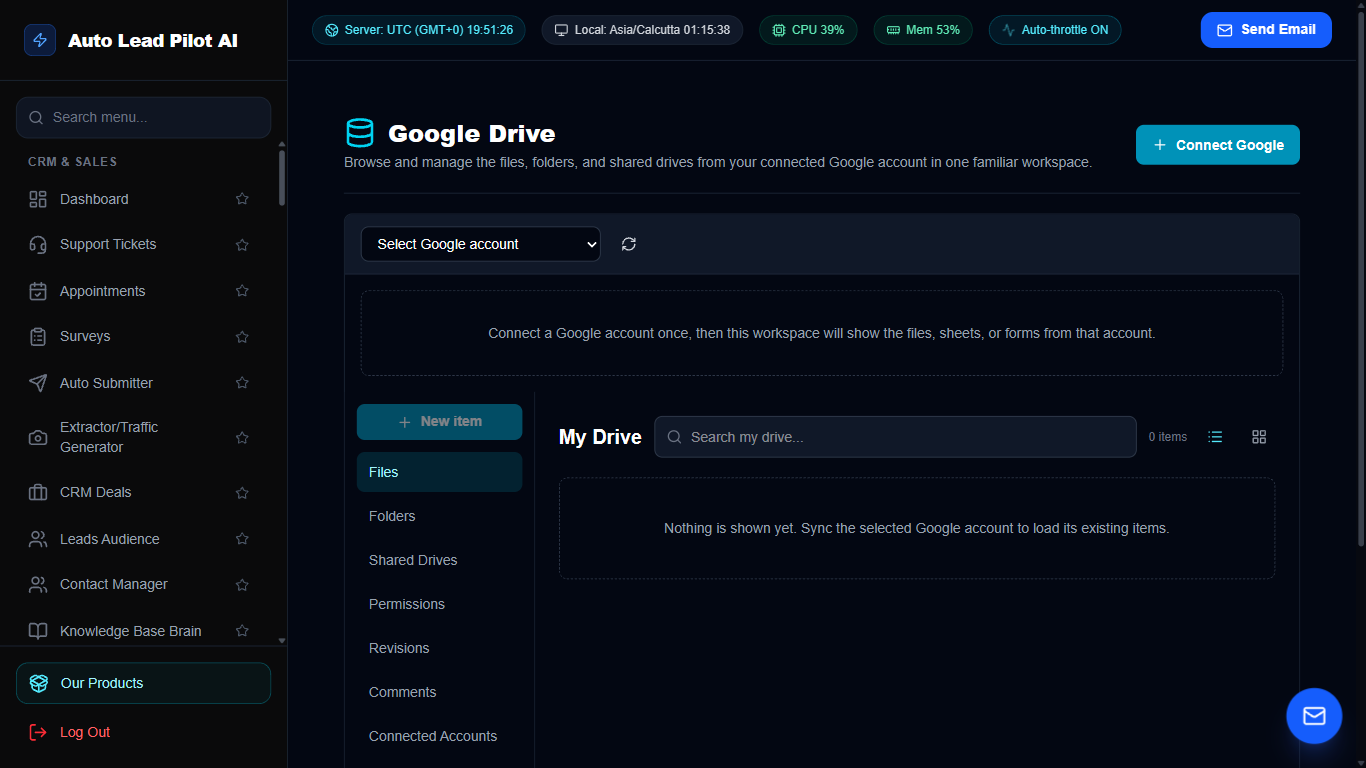
Task: Click the Auto Lead Pilot AI lightning logo
Action: 40,40
